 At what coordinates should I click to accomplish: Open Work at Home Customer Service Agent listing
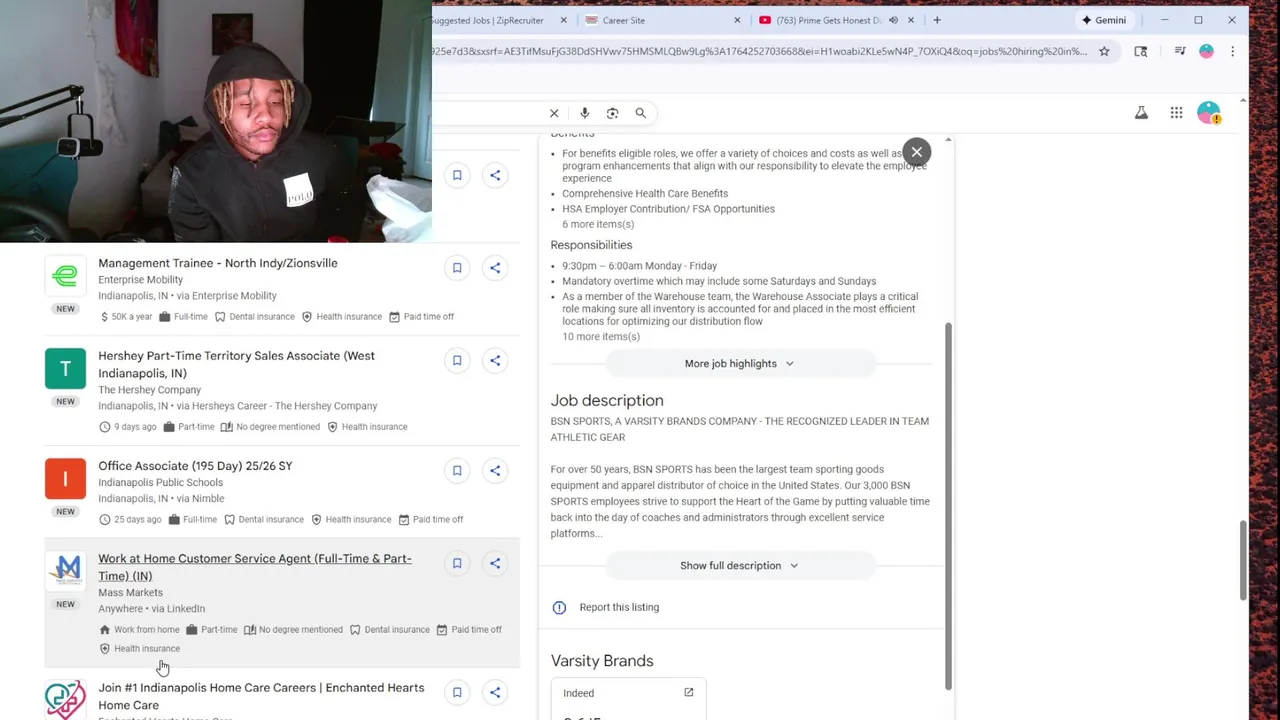[x=255, y=567]
